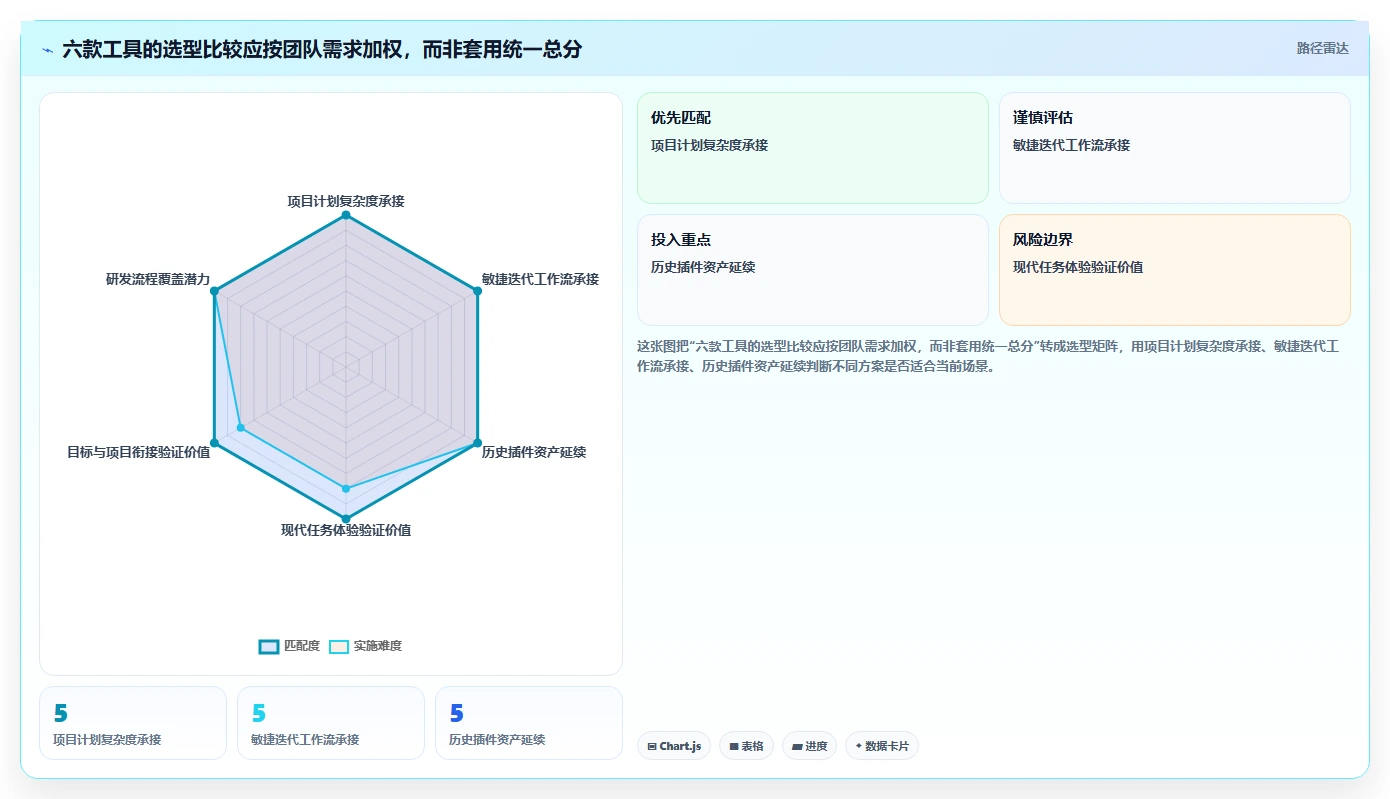The image size is (1390, 799).
Task: Click 项目计划复杂度承接 text in 优先匹配 card
Action: tap(710, 145)
